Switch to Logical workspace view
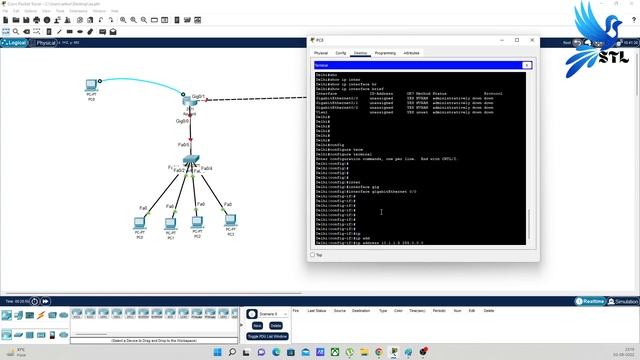The height and width of the screenshot is (360, 640). pos(14,42)
